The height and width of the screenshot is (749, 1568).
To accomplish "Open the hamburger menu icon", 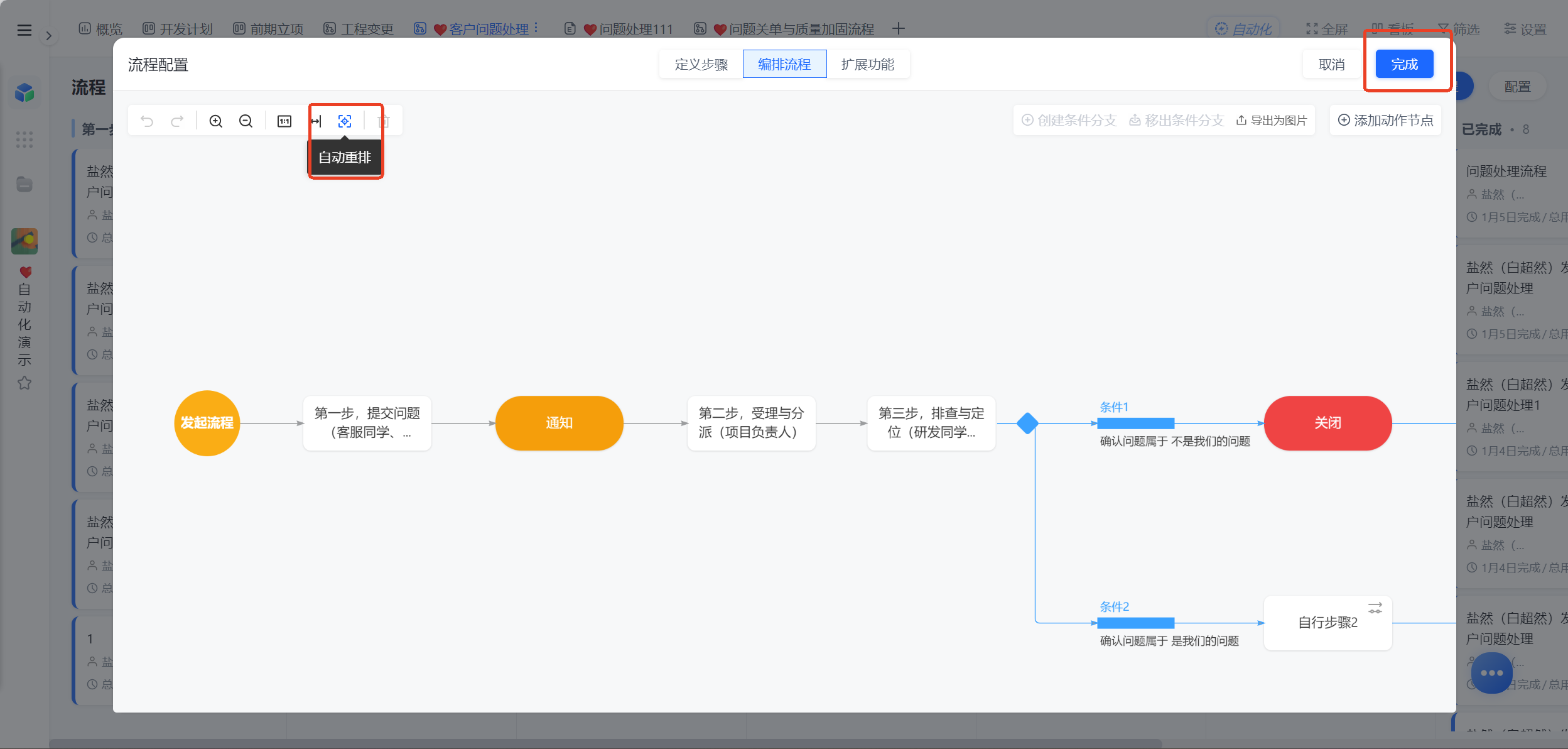I will pyautogui.click(x=24, y=30).
